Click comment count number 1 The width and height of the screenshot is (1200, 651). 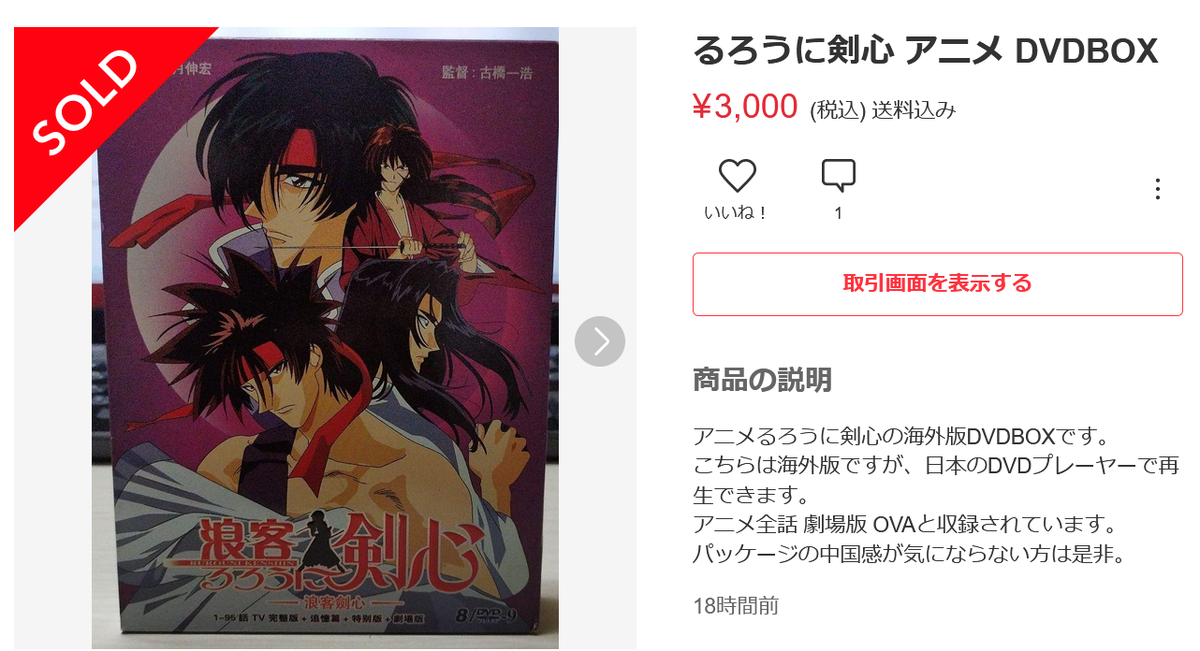click(838, 213)
